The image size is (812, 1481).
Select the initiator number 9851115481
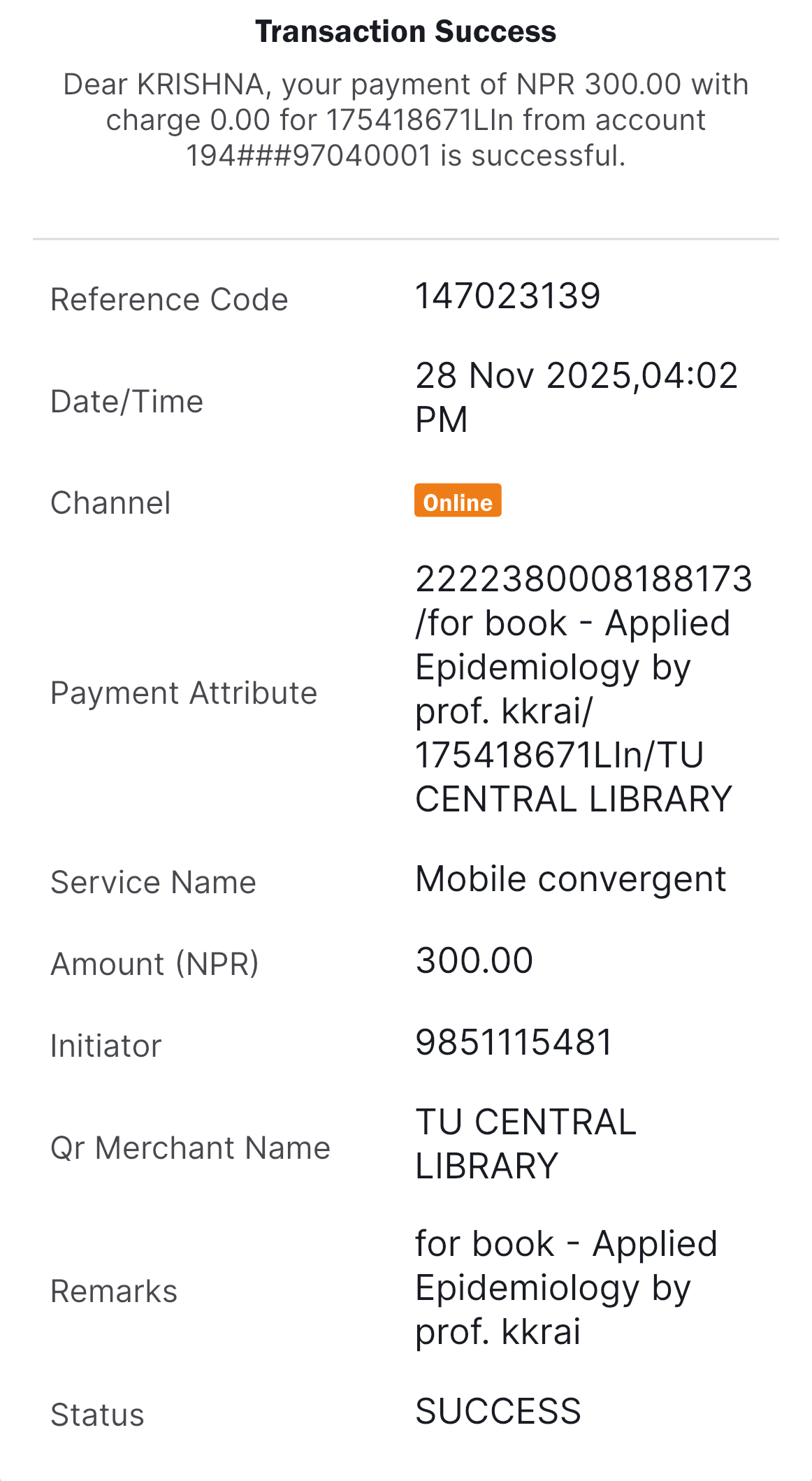tap(514, 1042)
